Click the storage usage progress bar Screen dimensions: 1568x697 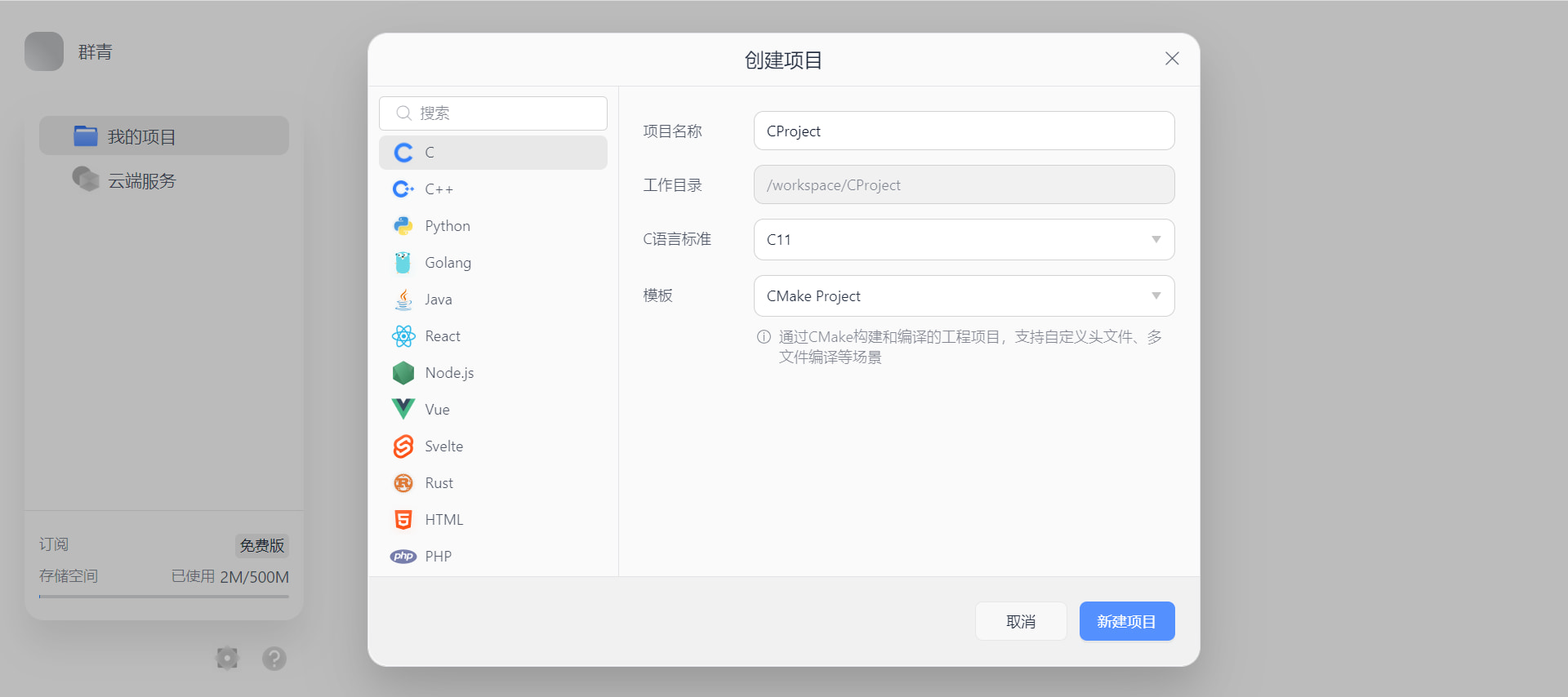[x=164, y=597]
